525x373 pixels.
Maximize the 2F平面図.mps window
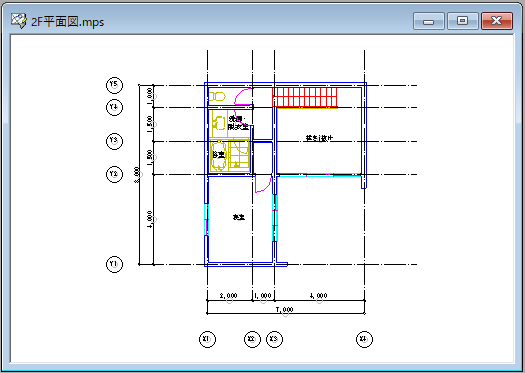coord(463,21)
